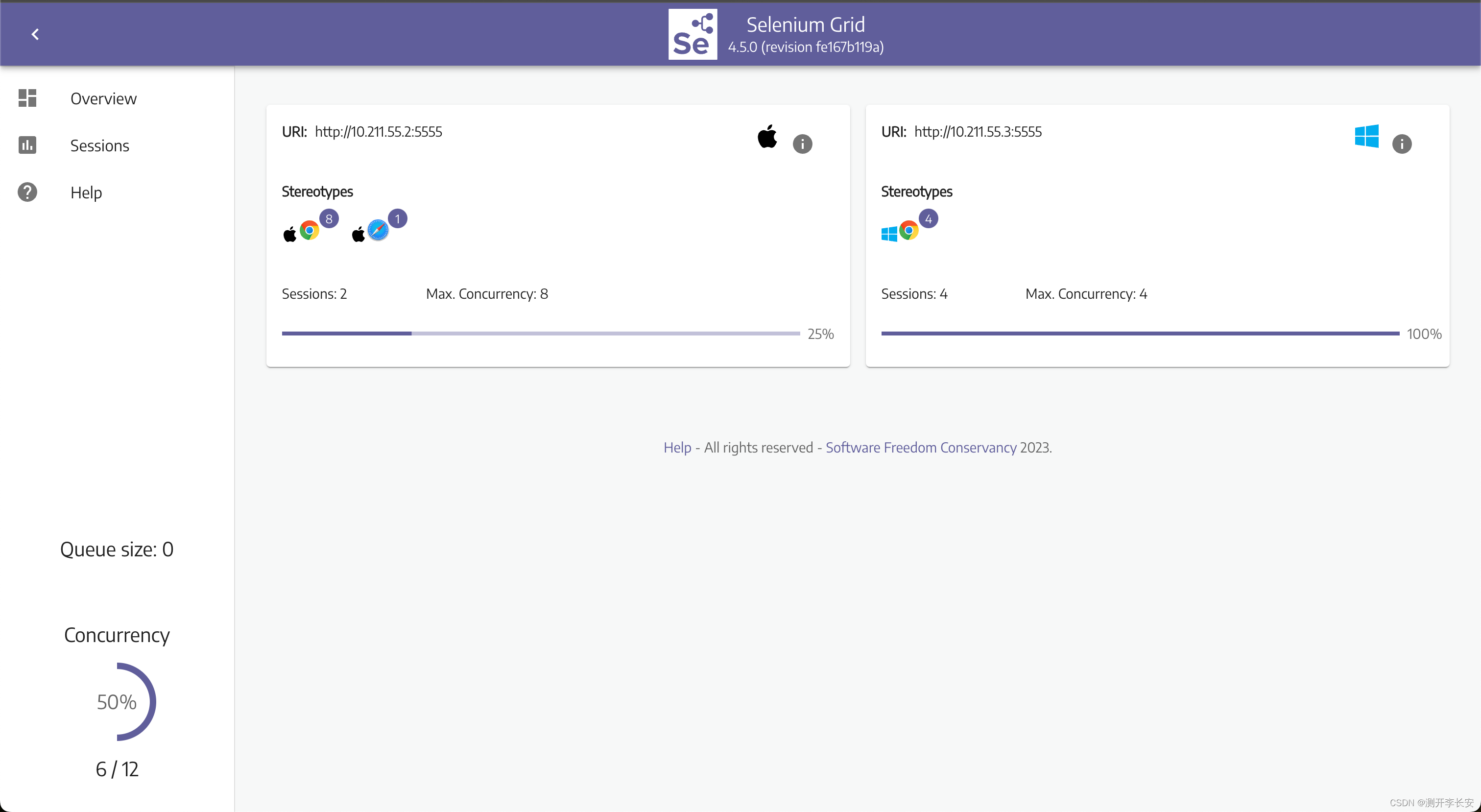Click the small Windows icon in Stereotypes

tap(889, 234)
